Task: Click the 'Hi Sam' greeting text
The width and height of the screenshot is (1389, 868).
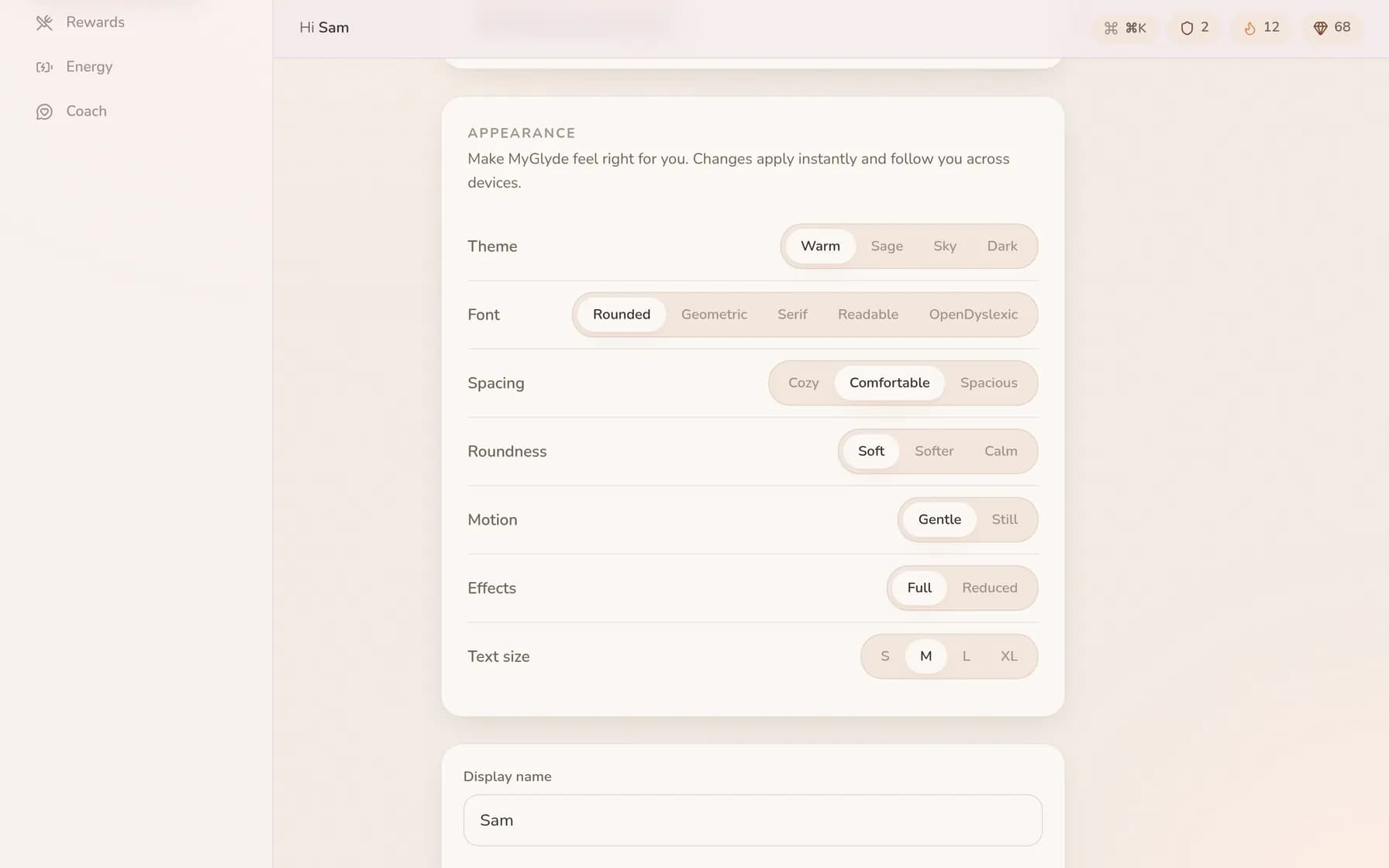Action: (x=324, y=28)
